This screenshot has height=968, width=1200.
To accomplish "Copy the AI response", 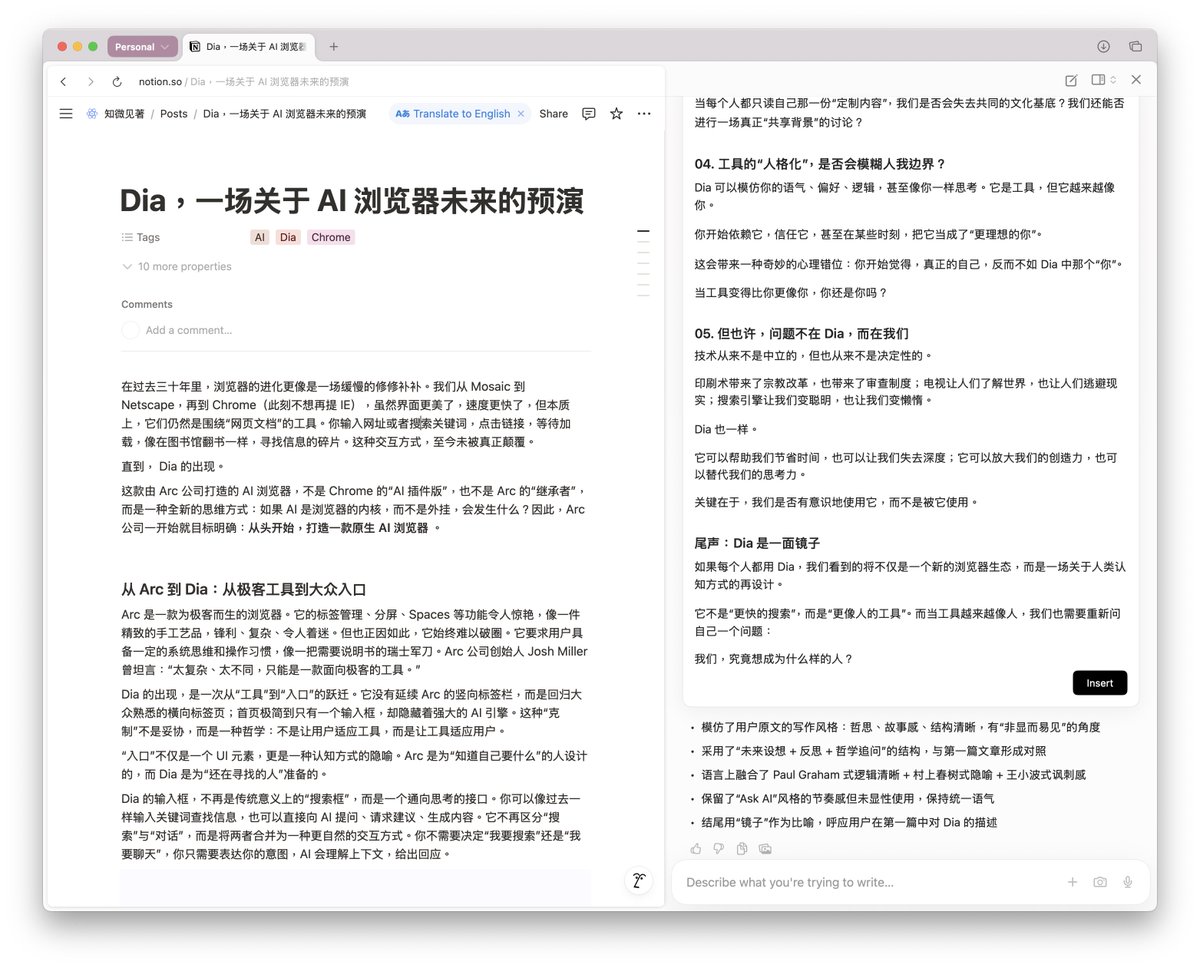I will 742,848.
